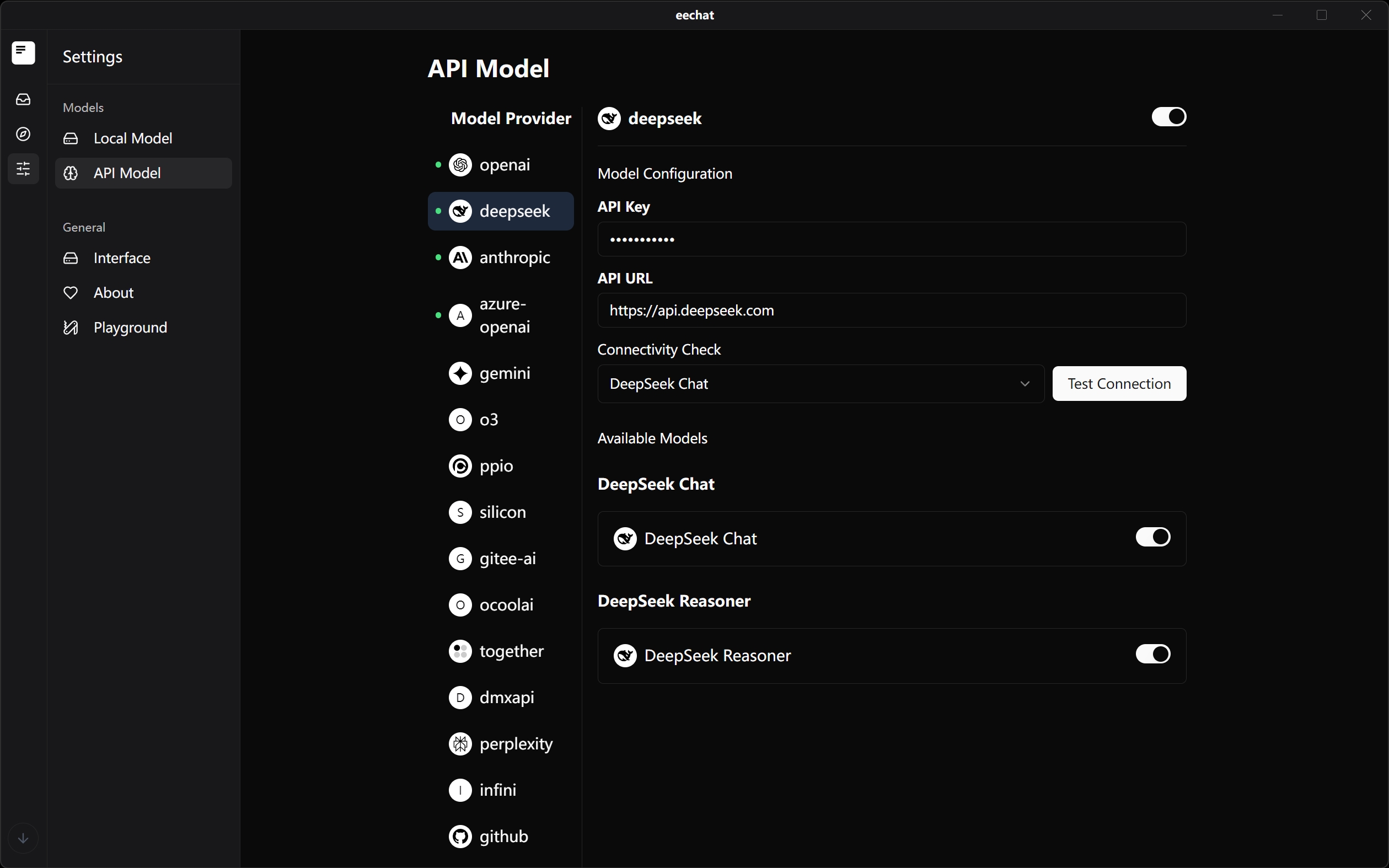Click the chevron arrow in DeepSeek Chat dropdown
This screenshot has height=868, width=1389.
(1025, 383)
